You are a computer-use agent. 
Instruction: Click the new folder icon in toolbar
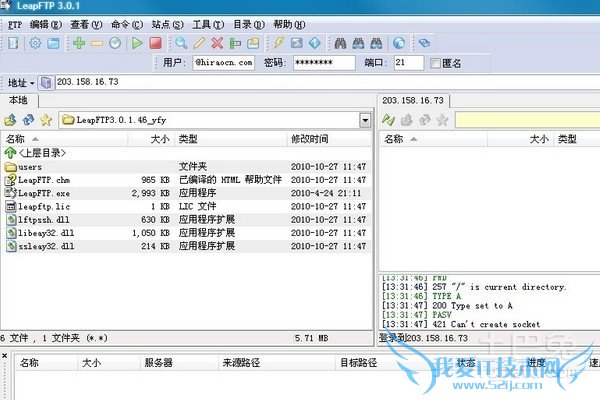(x=253, y=43)
